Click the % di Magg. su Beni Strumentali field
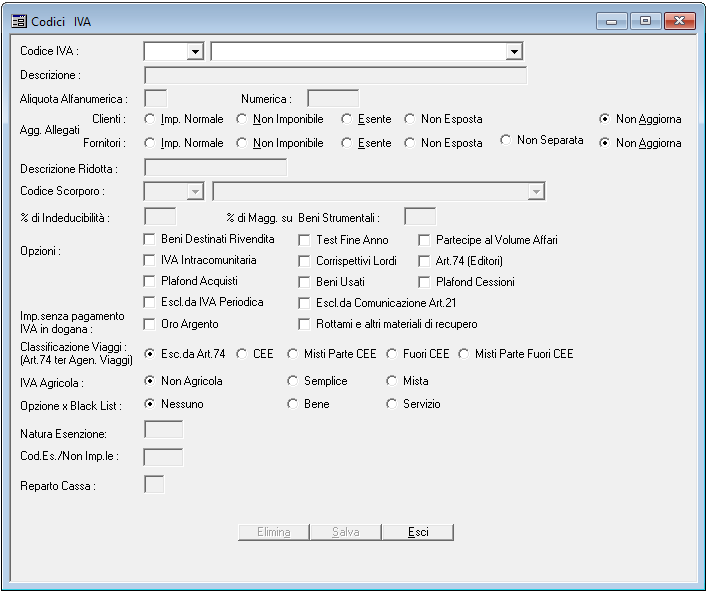The height and width of the screenshot is (592, 706). pos(420,217)
